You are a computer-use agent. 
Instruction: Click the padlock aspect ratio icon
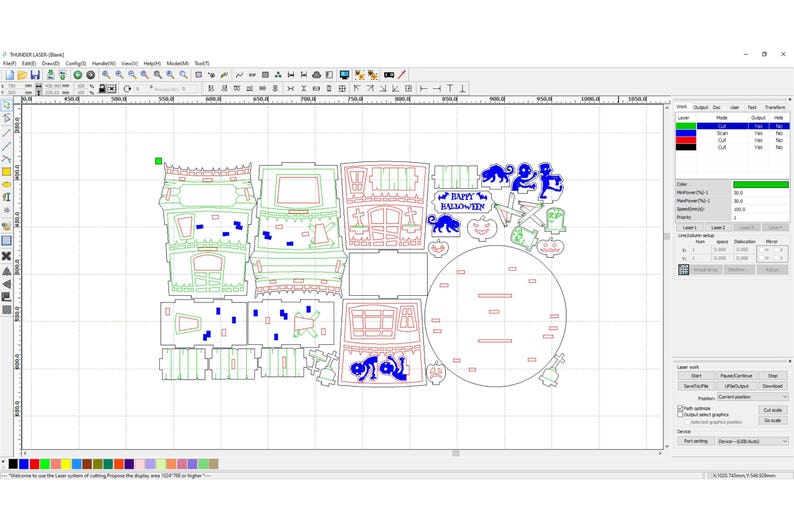point(102,89)
